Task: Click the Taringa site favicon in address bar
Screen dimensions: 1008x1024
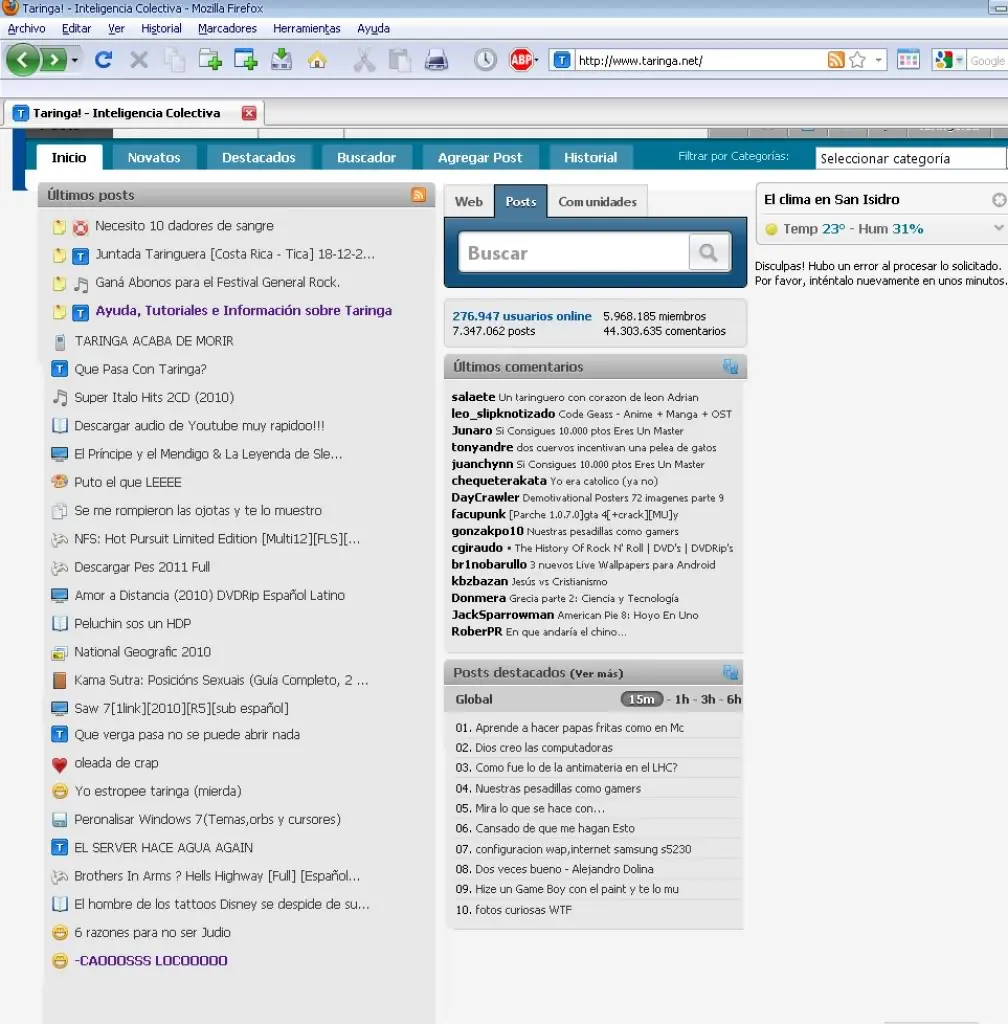Action: coord(561,61)
